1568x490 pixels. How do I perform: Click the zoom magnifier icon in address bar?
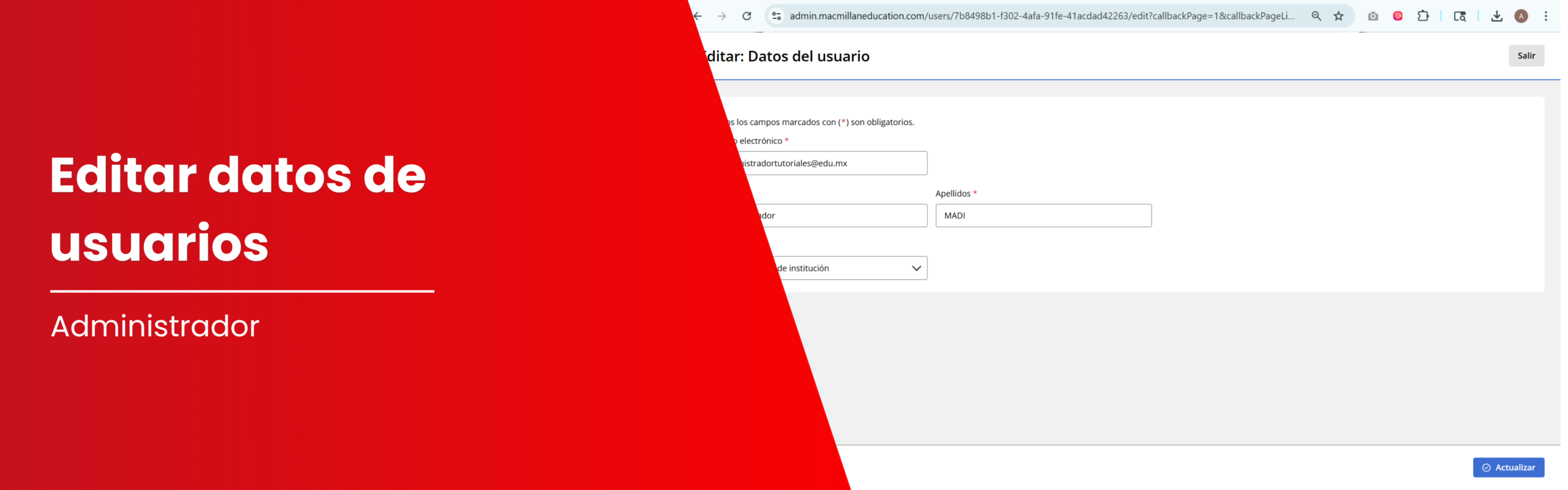coord(1316,17)
